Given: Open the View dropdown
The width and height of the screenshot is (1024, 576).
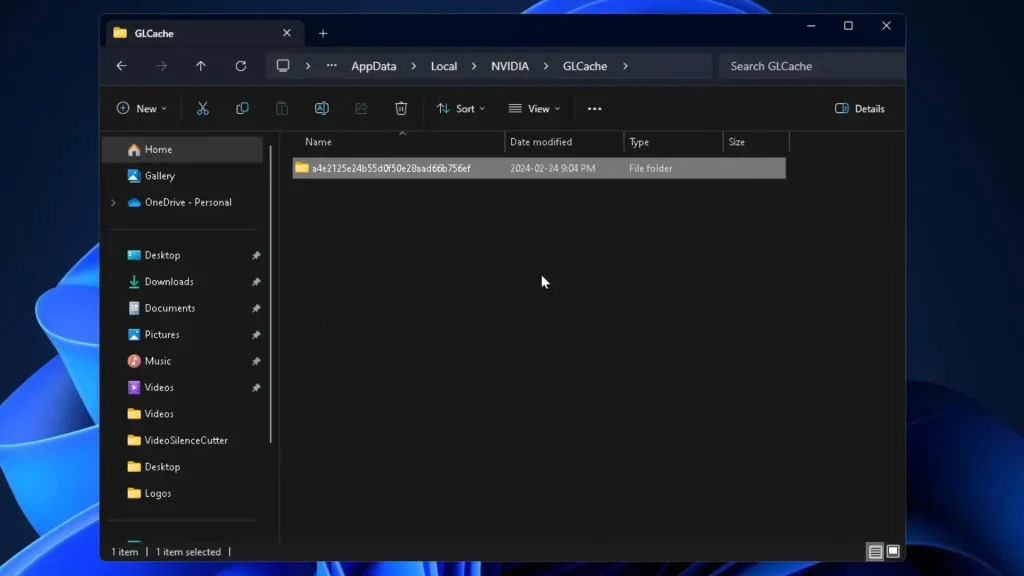Looking at the screenshot, I should click(x=535, y=108).
